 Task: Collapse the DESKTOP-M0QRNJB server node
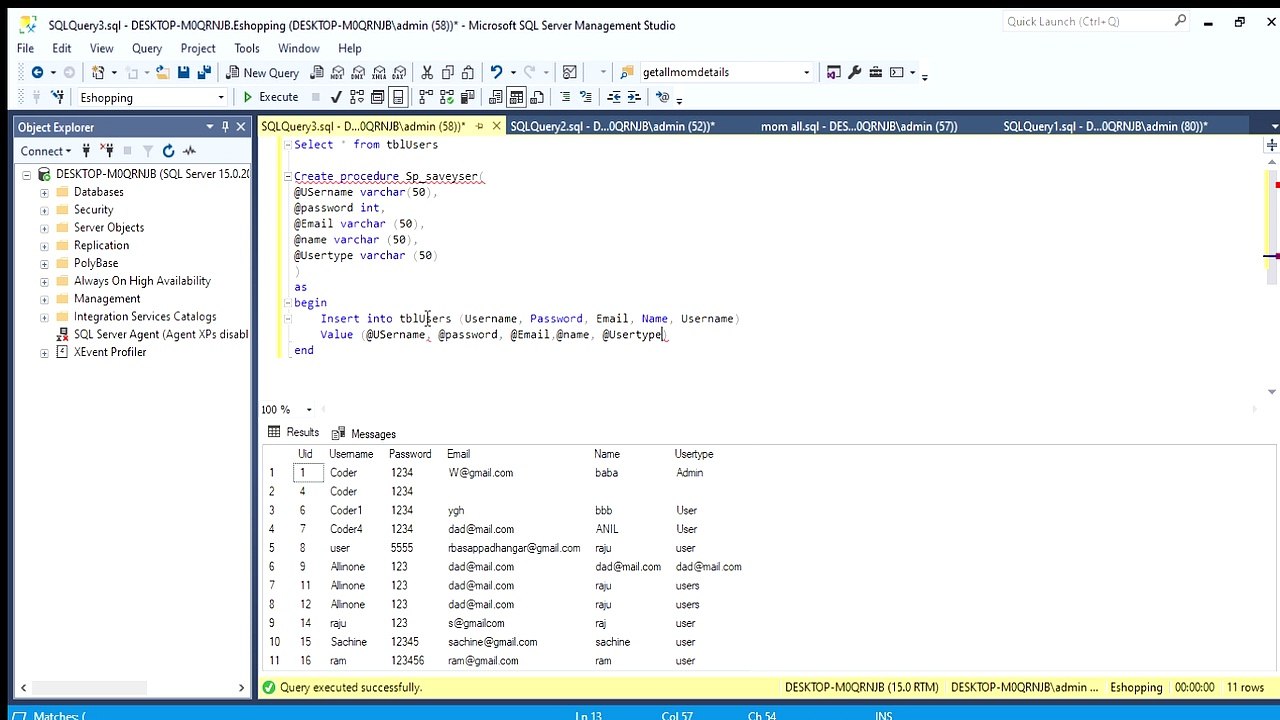(x=27, y=174)
